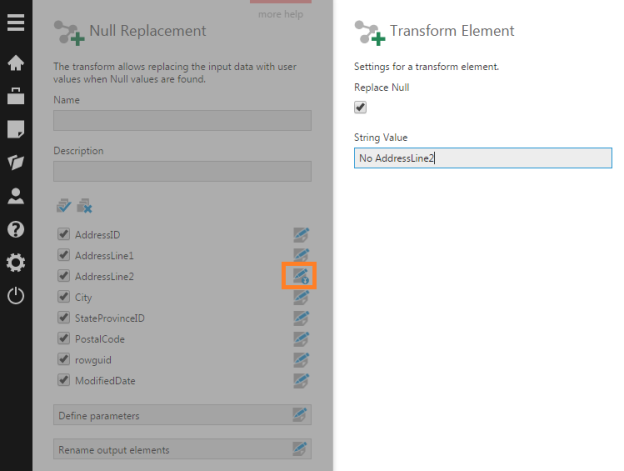624x471 pixels.
Task: Open the settings gear icon
Action: pyautogui.click(x=16, y=263)
